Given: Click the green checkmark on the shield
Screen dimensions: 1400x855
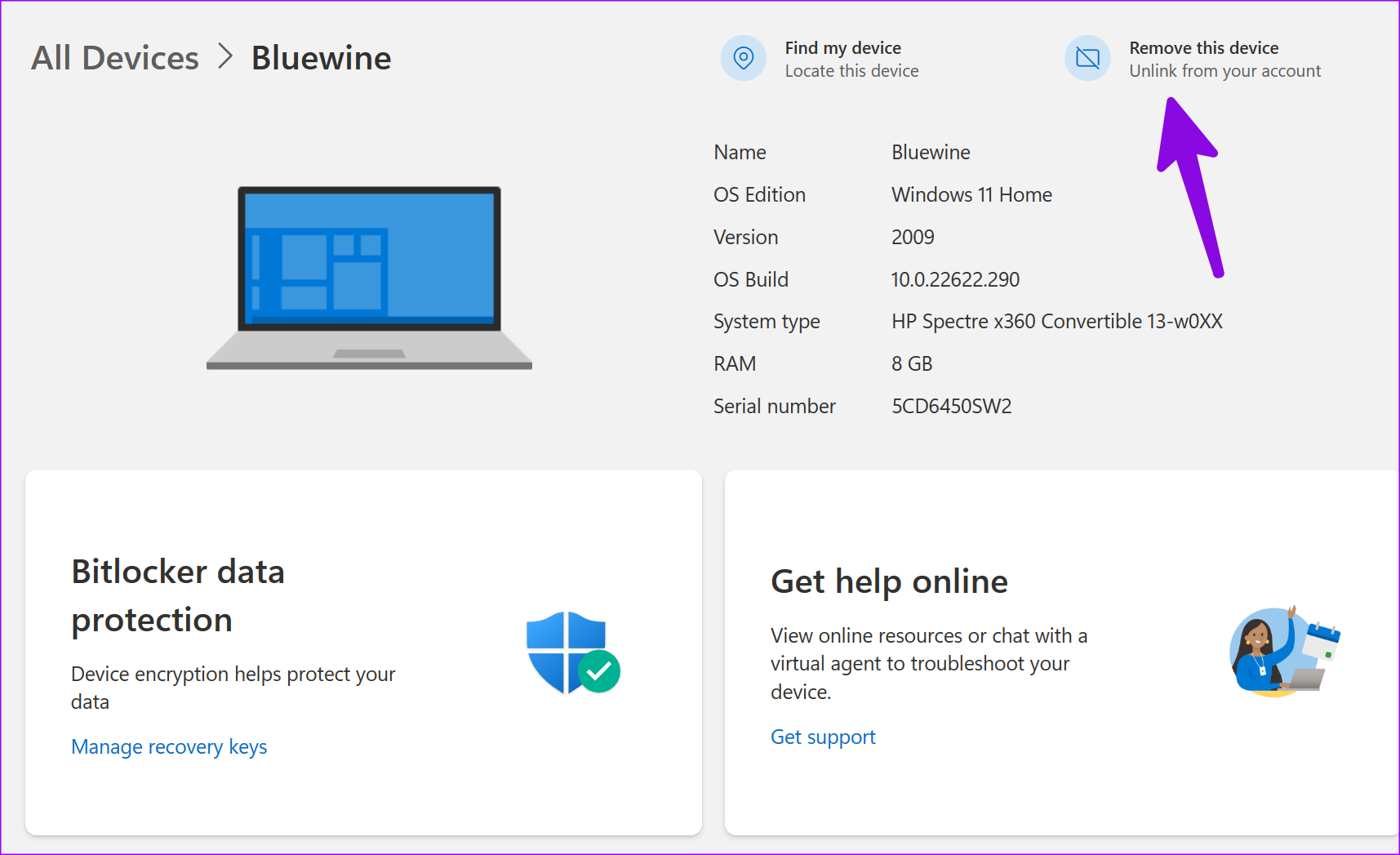Looking at the screenshot, I should (600, 671).
